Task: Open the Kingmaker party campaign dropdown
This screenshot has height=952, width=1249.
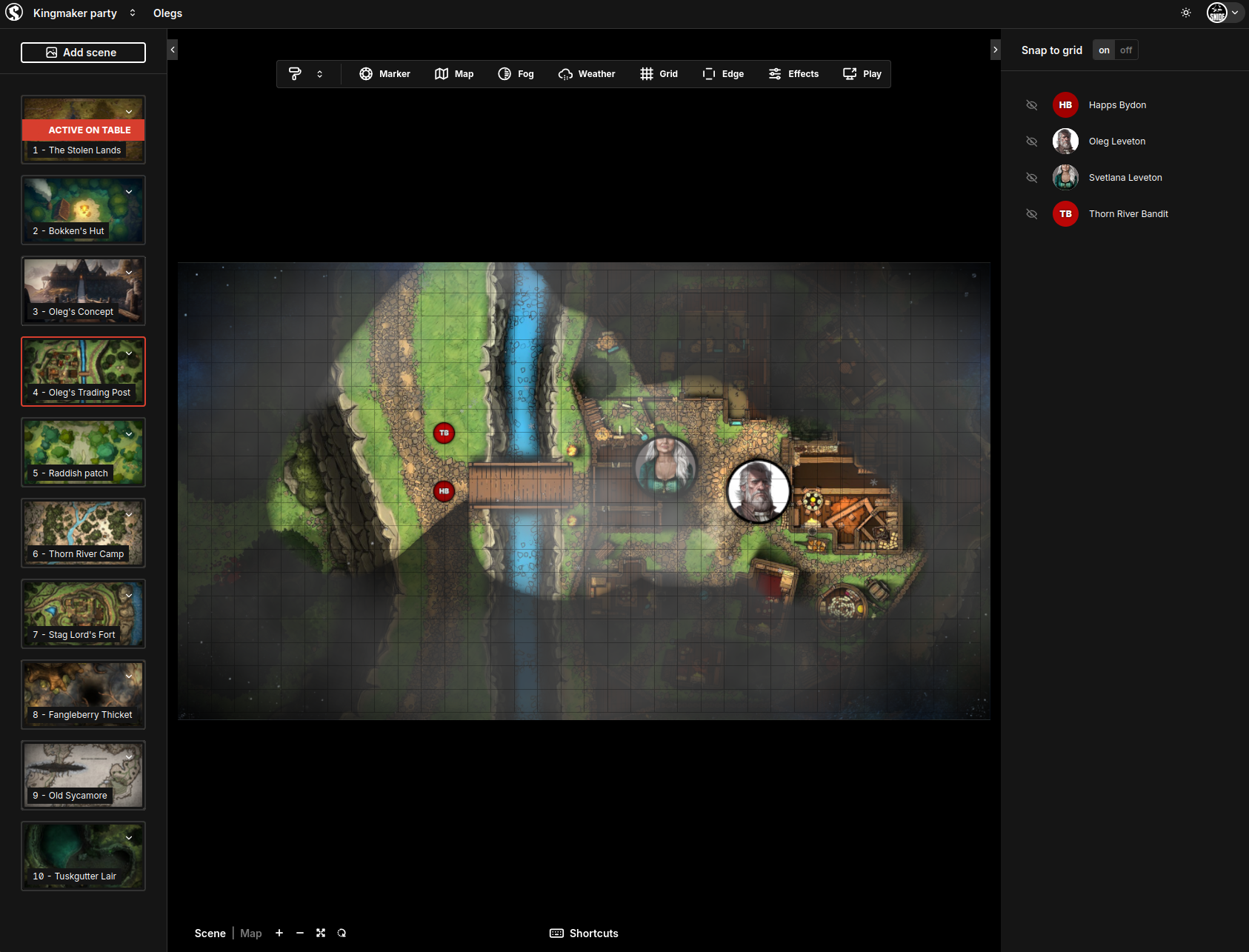Action: click(x=133, y=13)
